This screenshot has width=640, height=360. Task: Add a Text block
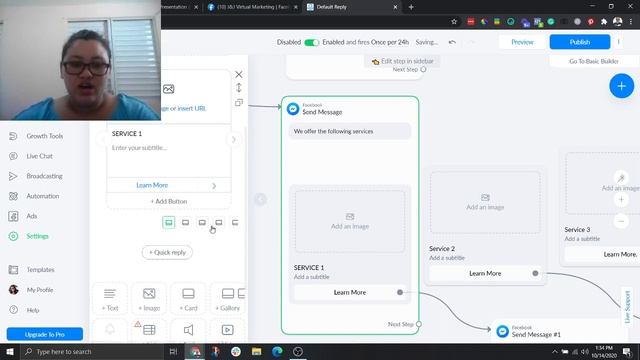110,299
